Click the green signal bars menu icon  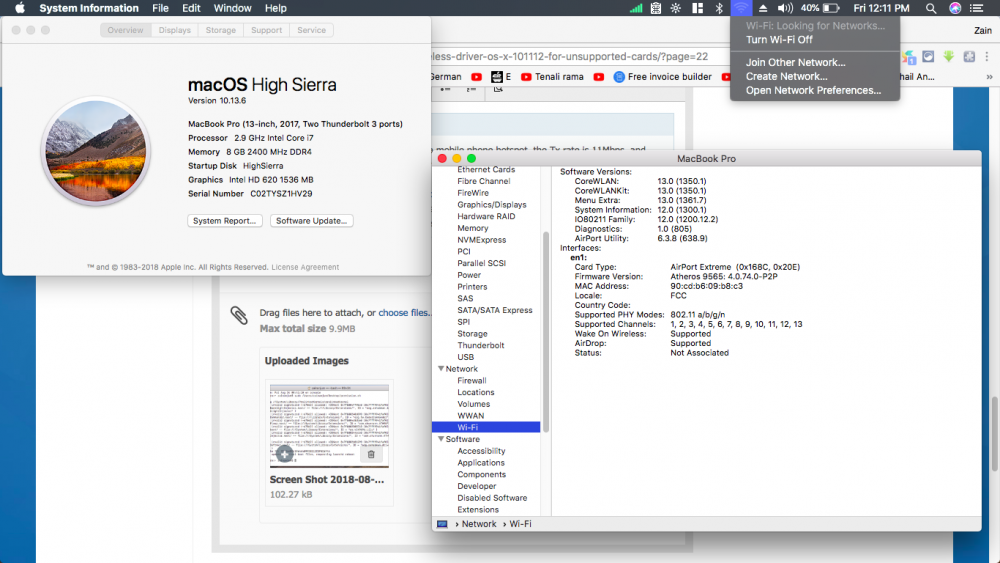point(636,8)
